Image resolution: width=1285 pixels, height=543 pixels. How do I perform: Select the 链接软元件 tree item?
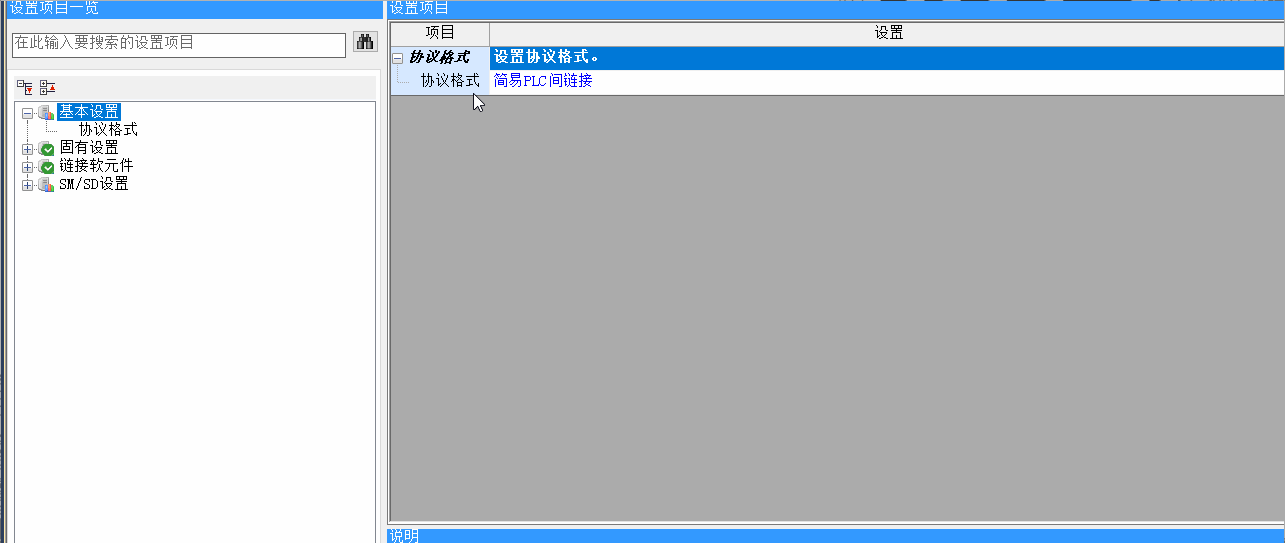[96, 166]
